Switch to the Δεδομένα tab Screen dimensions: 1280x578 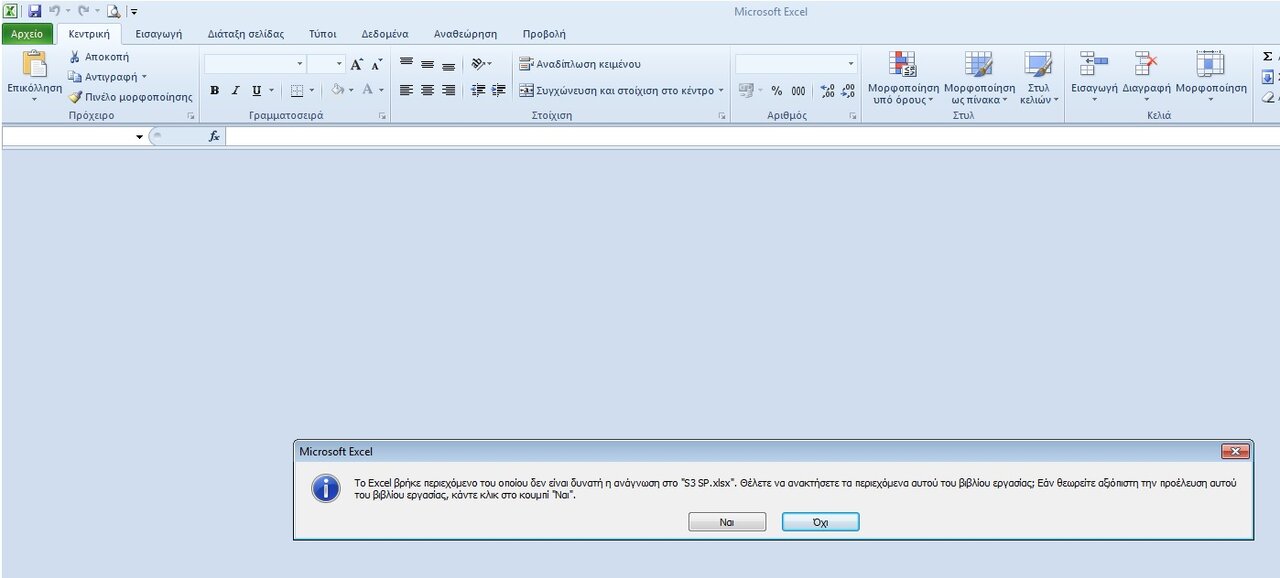coord(385,34)
